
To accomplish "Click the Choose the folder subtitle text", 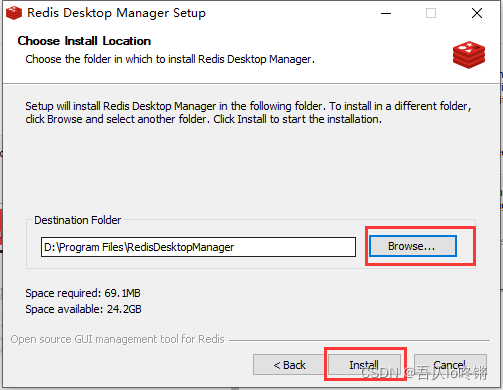I will (x=170, y=59).
